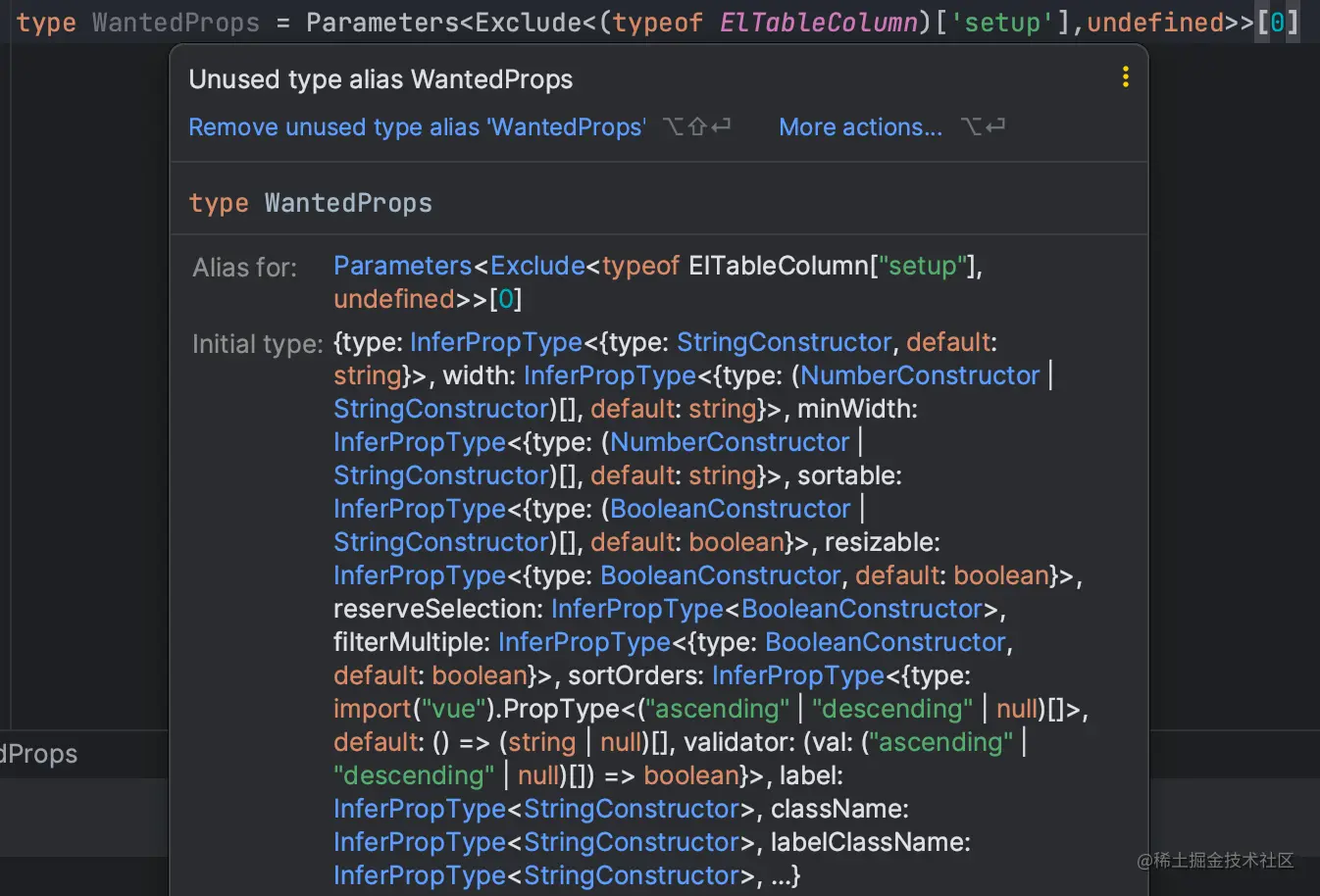Click the 'minWidth:' property text
Image resolution: width=1320 pixels, height=896 pixels.
pyautogui.click(x=857, y=409)
